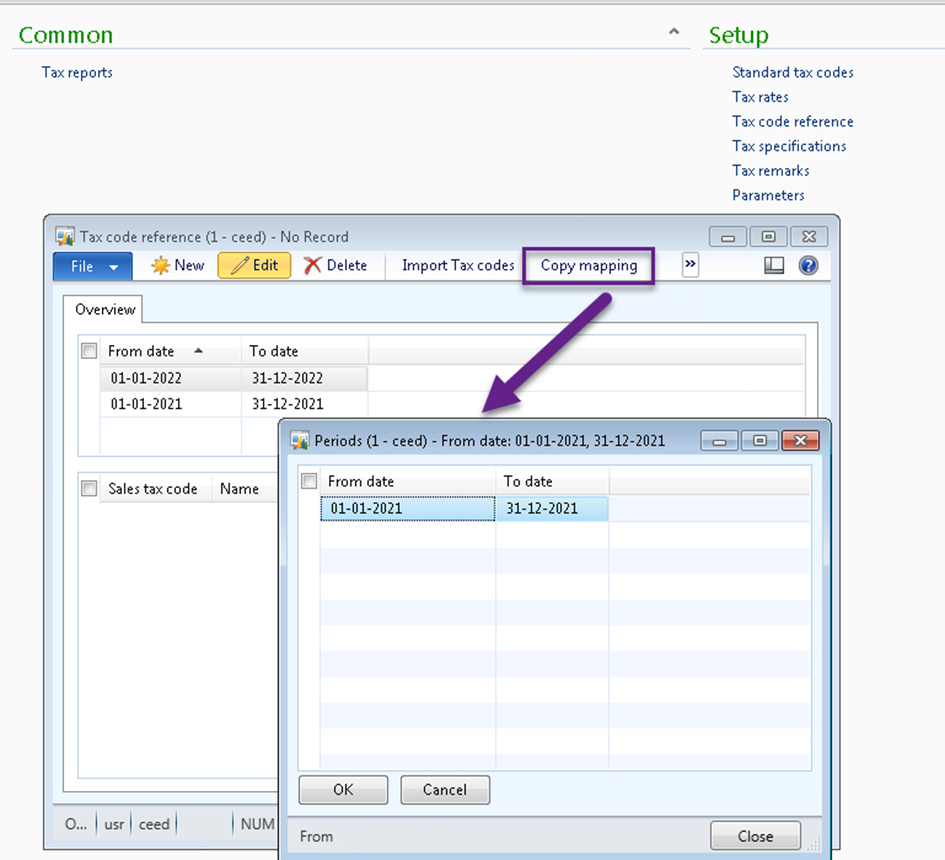
Task: Select the 01-01-2021 row in Overview grid
Action: (x=171, y=404)
